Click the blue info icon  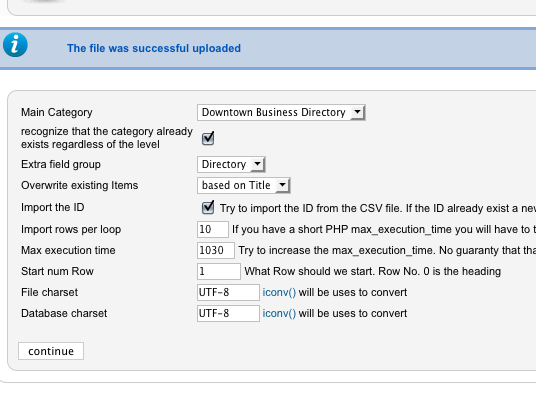(15, 45)
